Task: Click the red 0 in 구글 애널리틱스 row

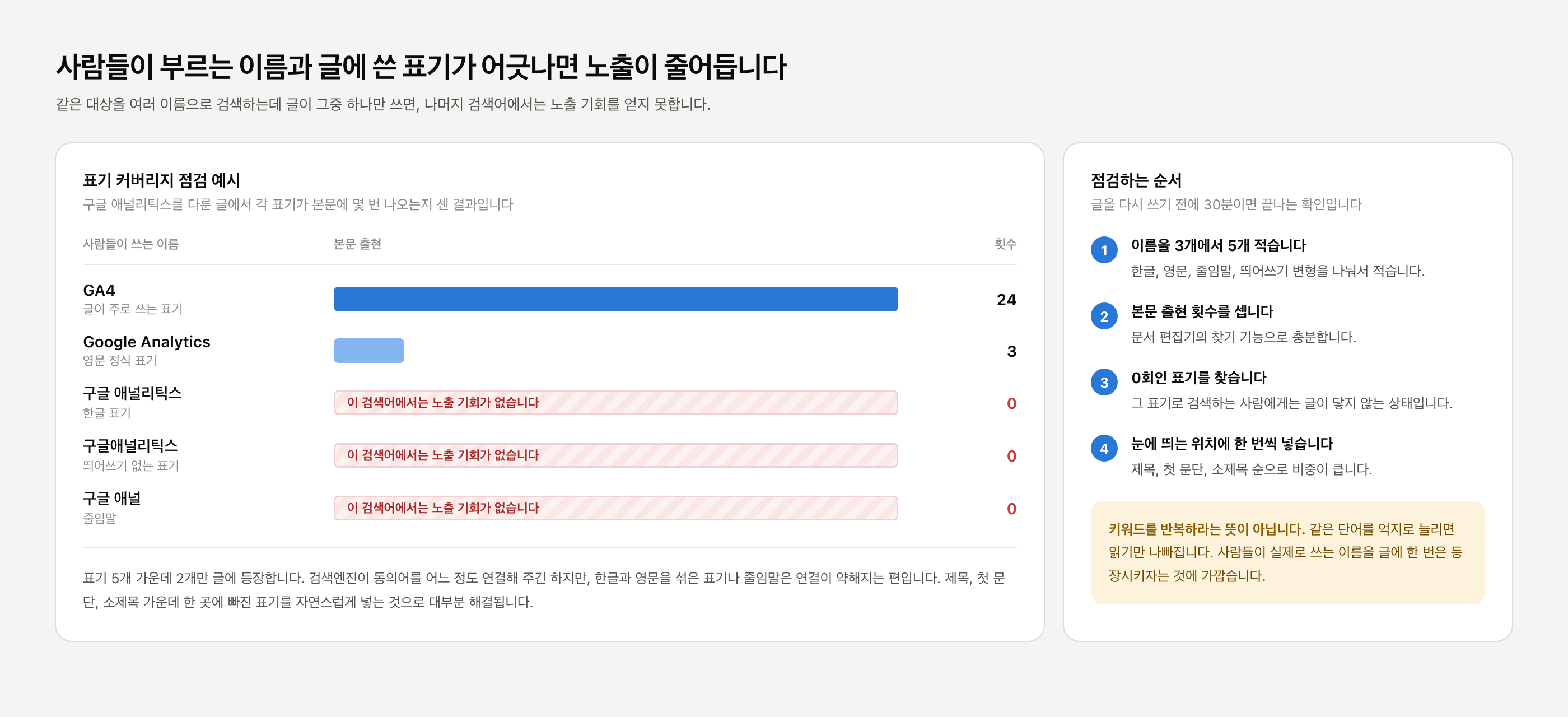Action: click(1011, 403)
